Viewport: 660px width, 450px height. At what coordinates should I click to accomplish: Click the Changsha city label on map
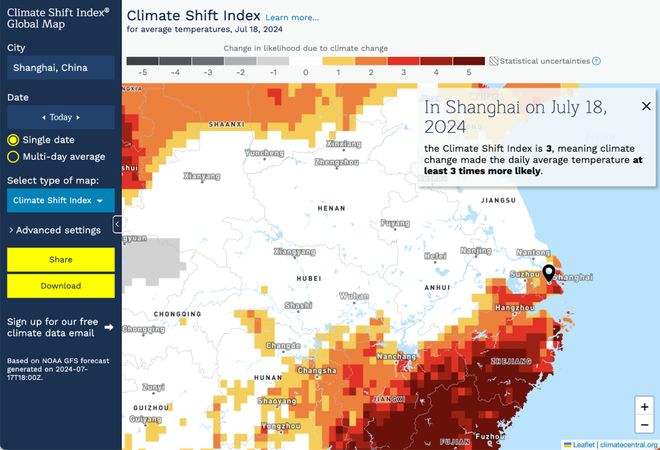coord(317,370)
